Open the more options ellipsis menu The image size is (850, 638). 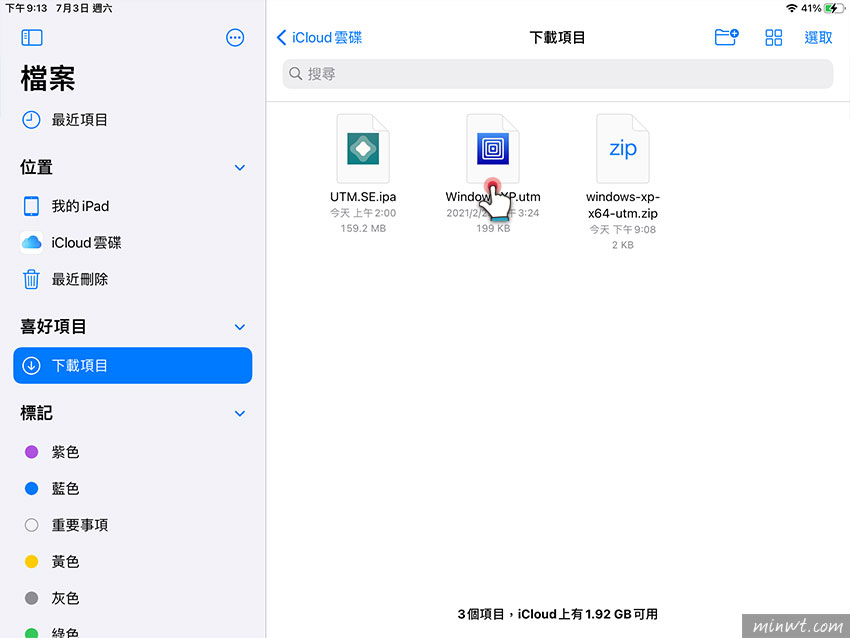[x=235, y=37]
